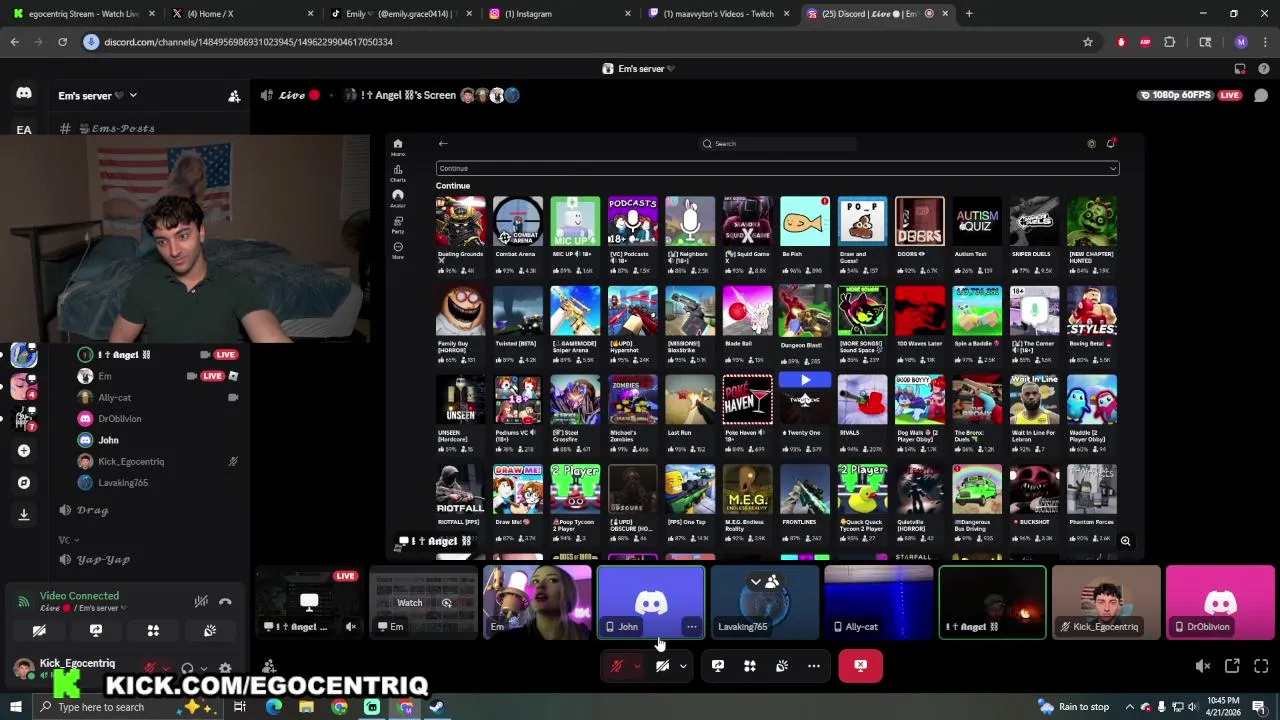The image size is (1280, 720).
Task: Expand input device options beside user panel mic
Action: pyautogui.click(x=166, y=669)
